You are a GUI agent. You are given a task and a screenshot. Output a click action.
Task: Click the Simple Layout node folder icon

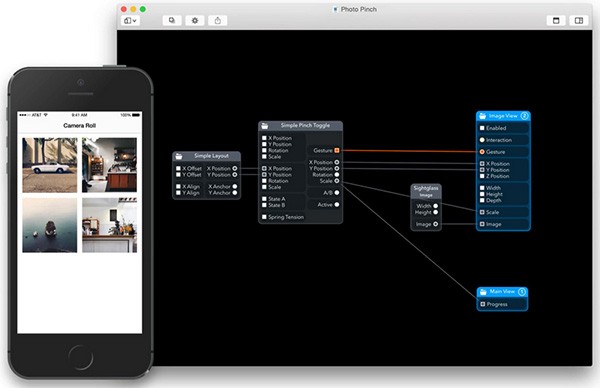point(179,156)
